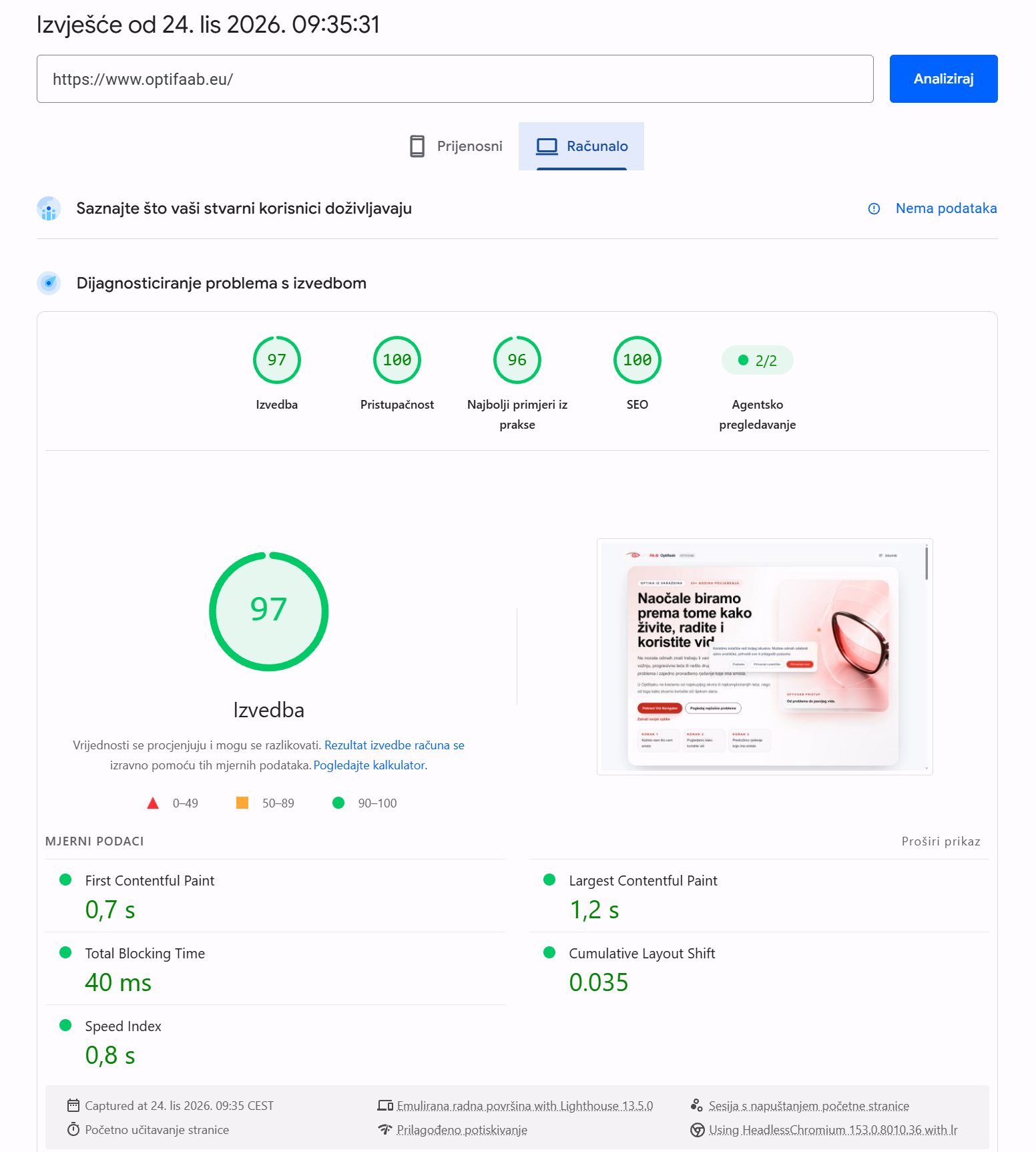The height and width of the screenshot is (1152, 1036).
Task: Click the throttling network icon
Action: (385, 1129)
